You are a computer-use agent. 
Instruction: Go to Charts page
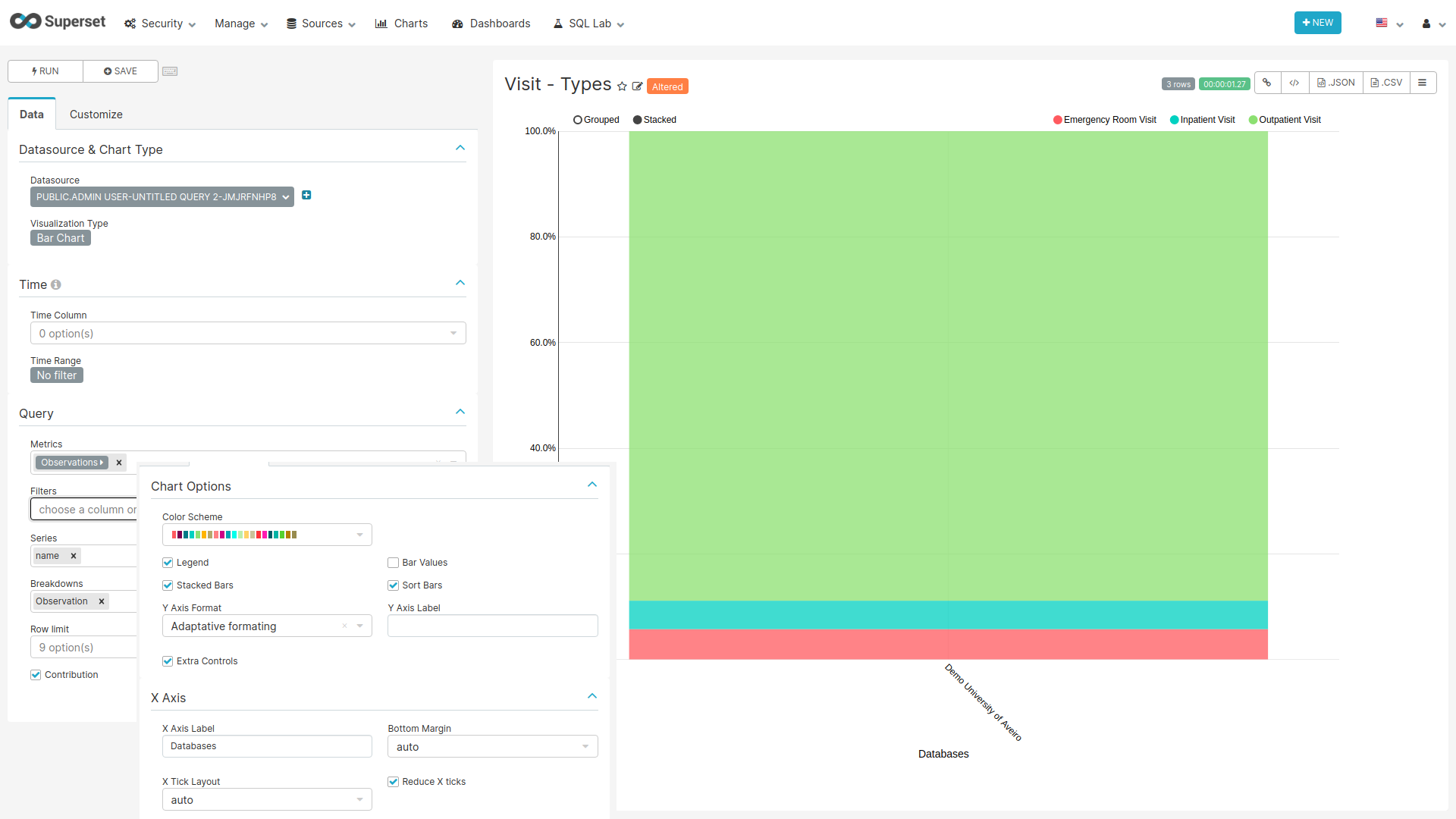[402, 24]
